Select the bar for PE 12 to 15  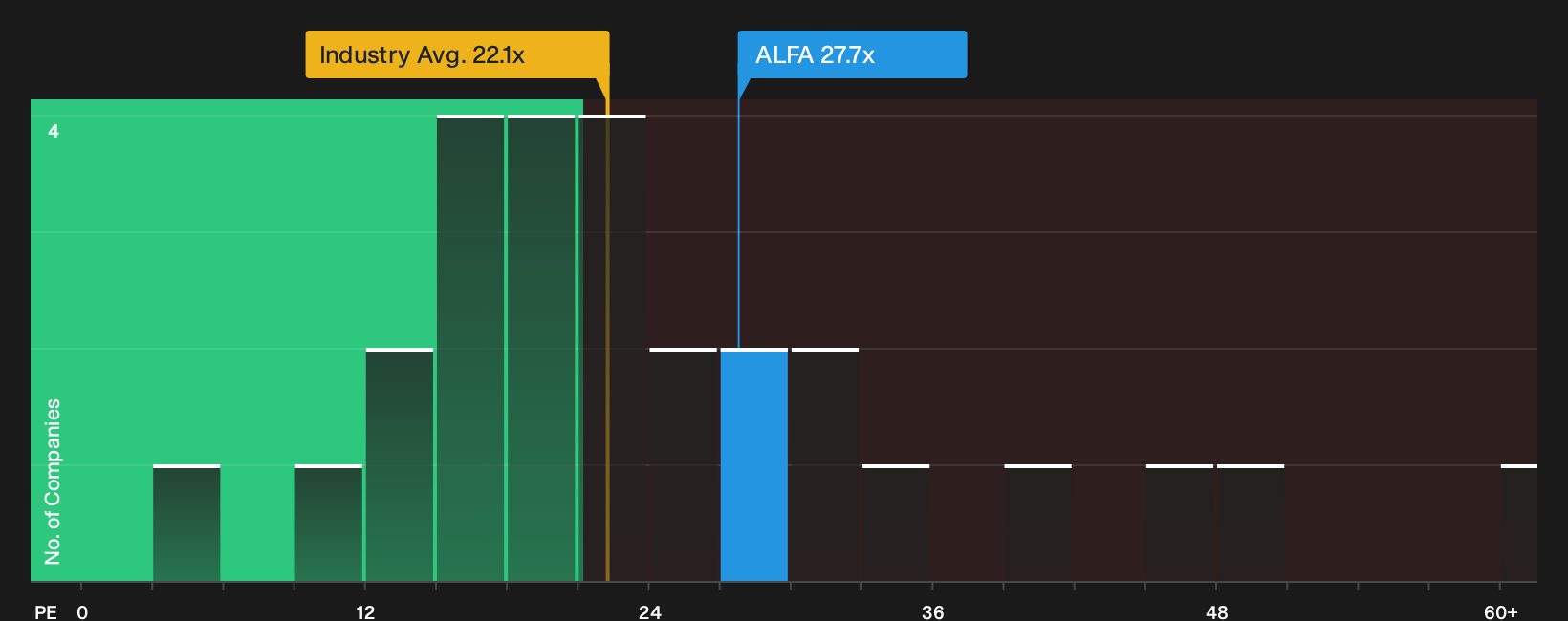[400, 465]
